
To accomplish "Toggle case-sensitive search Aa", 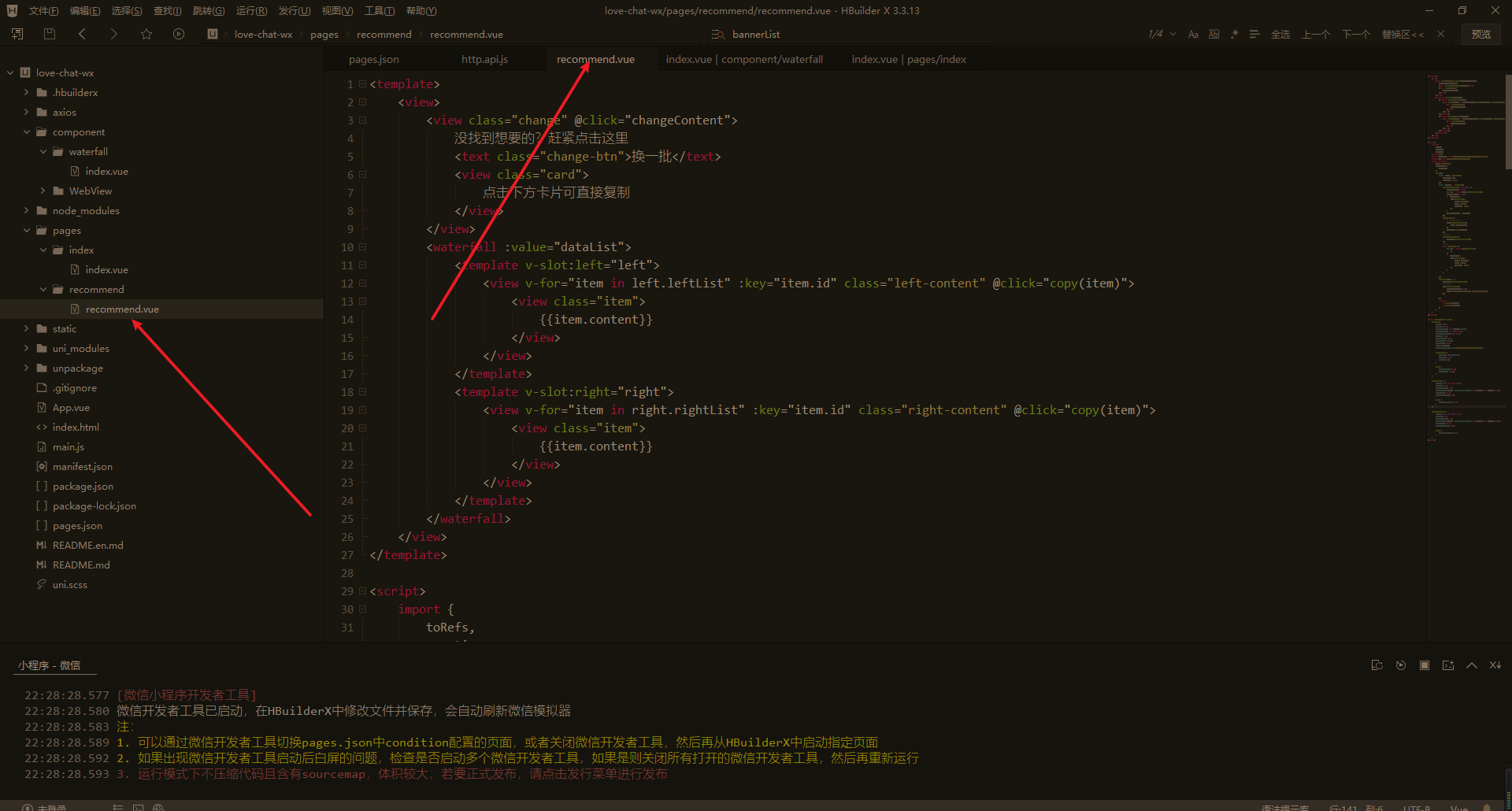I will [x=1193, y=34].
